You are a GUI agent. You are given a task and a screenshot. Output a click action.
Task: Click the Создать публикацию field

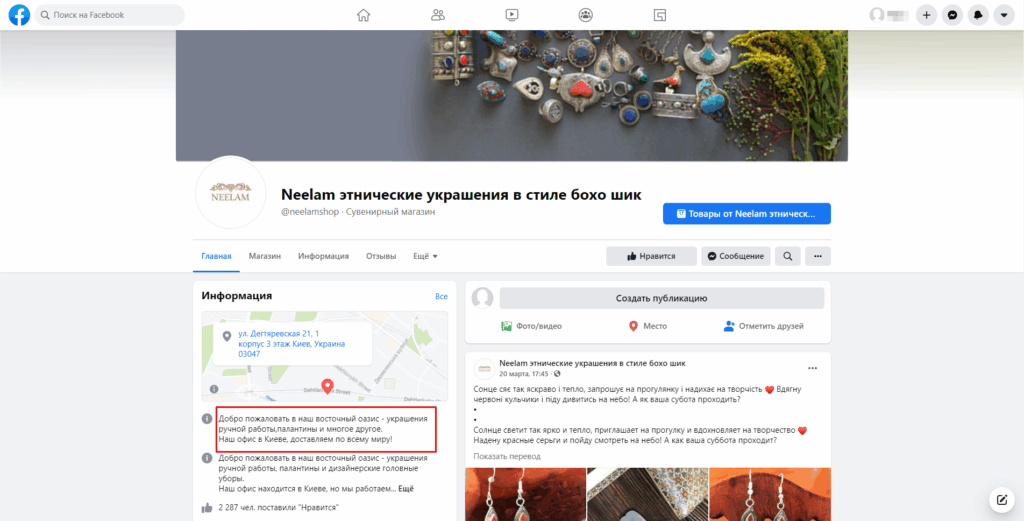click(662, 298)
